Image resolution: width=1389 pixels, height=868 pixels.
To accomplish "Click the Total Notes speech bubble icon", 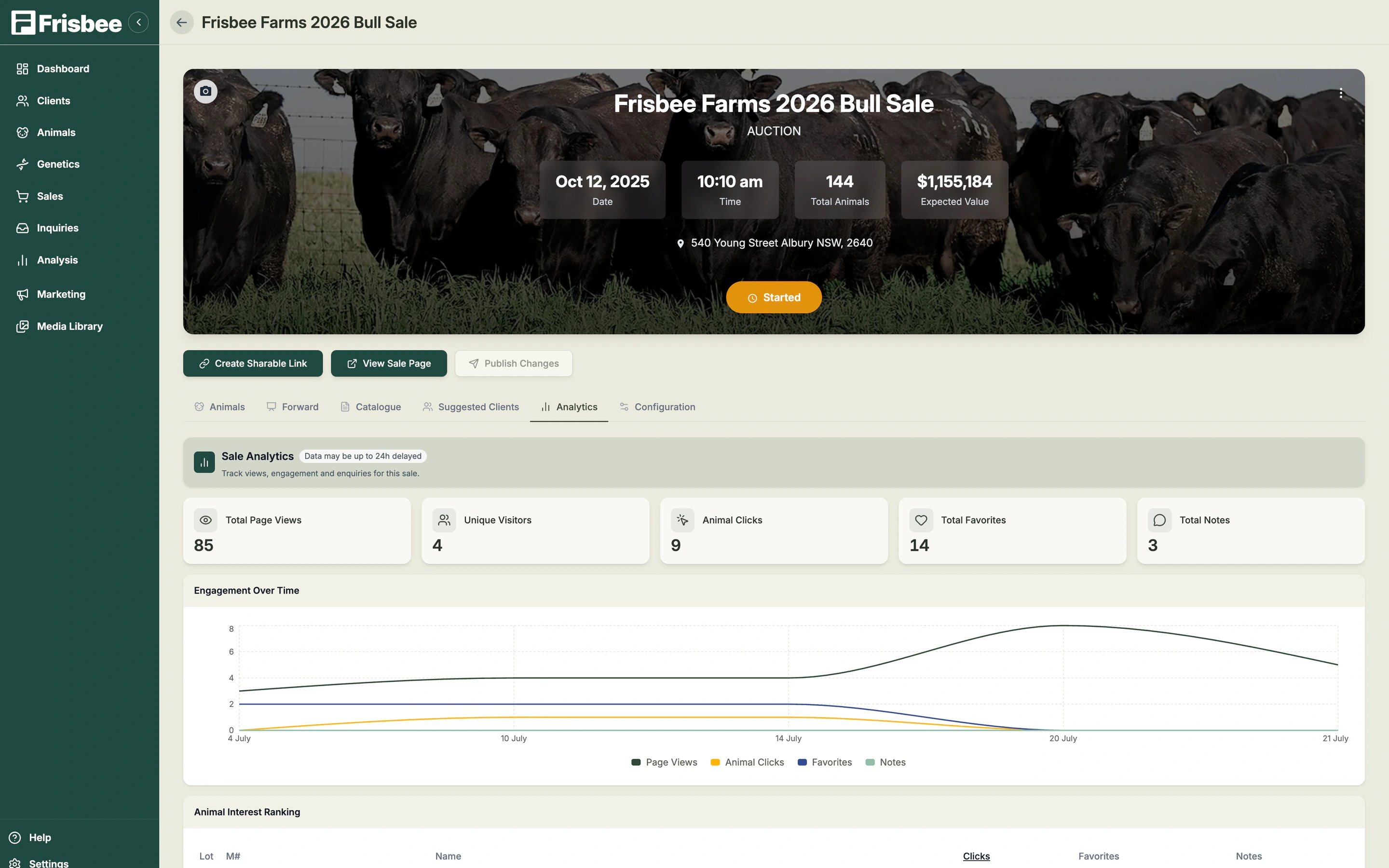I will [1159, 520].
